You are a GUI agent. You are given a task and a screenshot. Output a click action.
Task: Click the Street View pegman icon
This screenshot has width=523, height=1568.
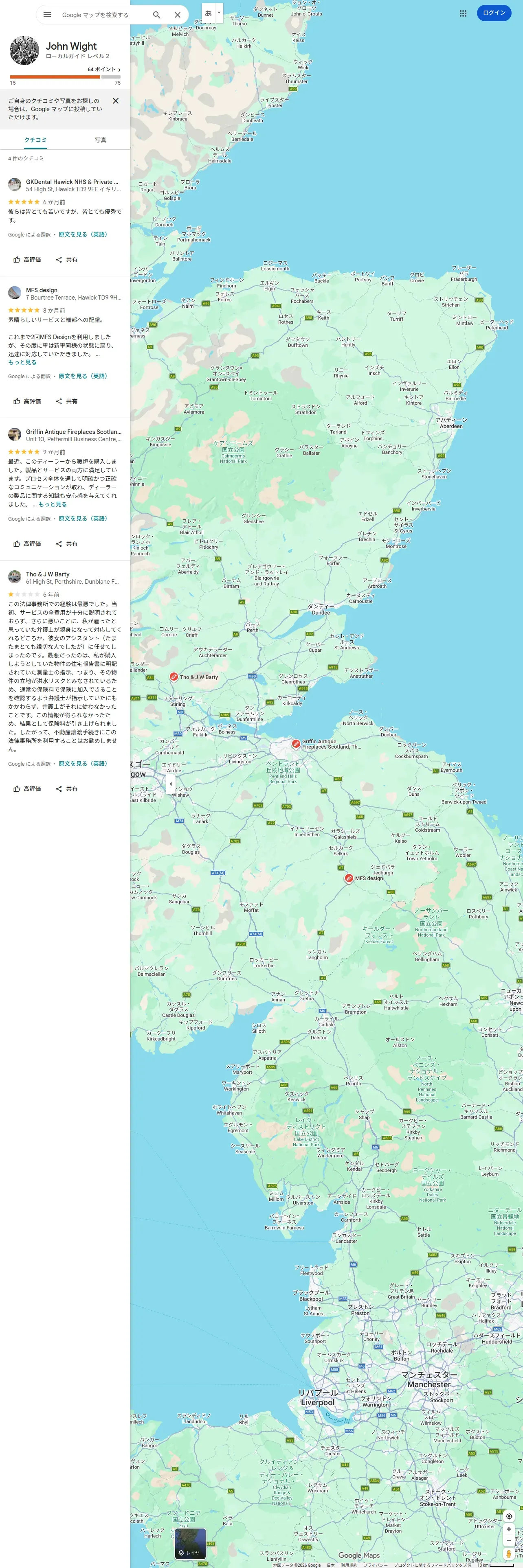[509, 1554]
